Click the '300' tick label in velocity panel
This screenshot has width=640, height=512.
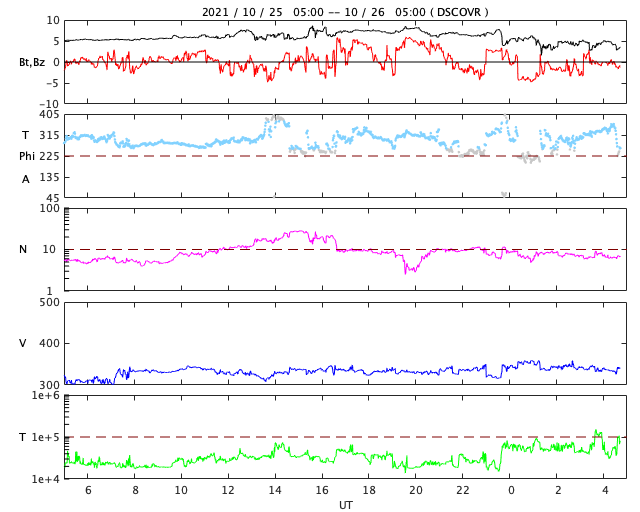click(x=49, y=385)
